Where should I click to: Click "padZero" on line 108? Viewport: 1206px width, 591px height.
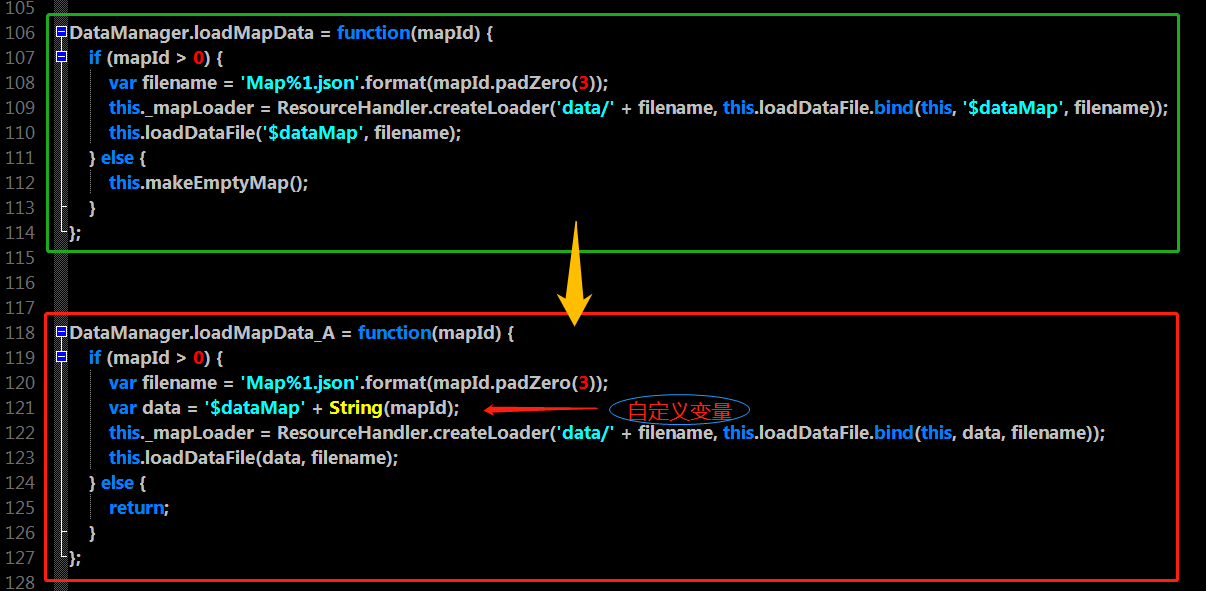[x=536, y=83]
